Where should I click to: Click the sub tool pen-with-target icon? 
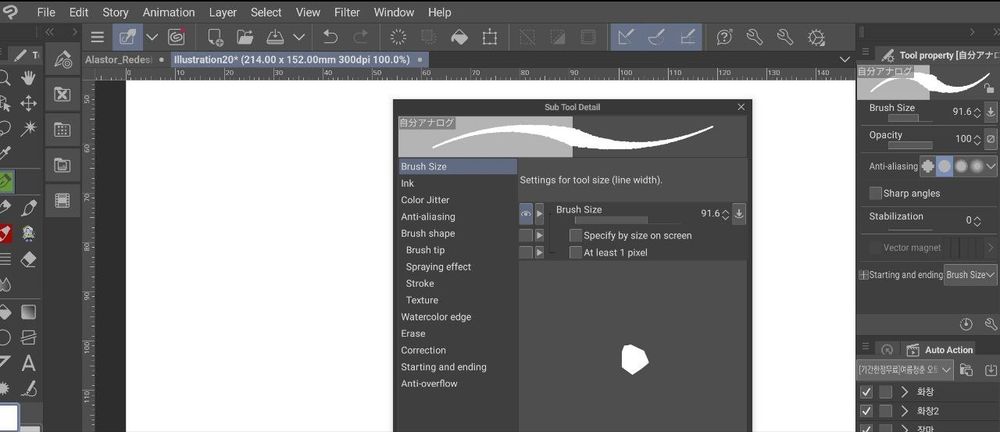pyautogui.click(x=62, y=59)
